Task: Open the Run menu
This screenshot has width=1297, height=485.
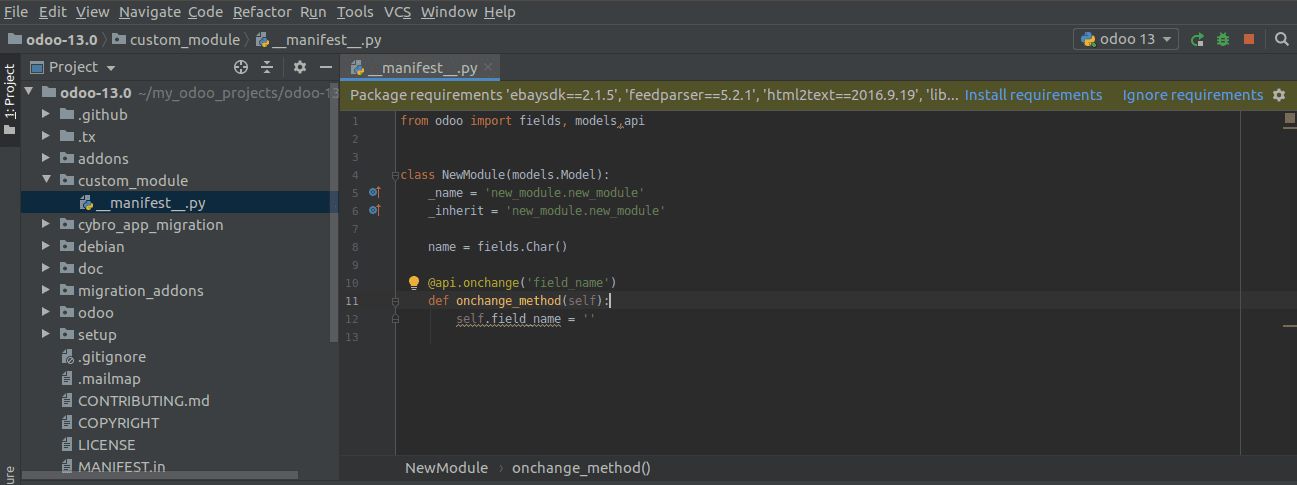Action: click(313, 12)
